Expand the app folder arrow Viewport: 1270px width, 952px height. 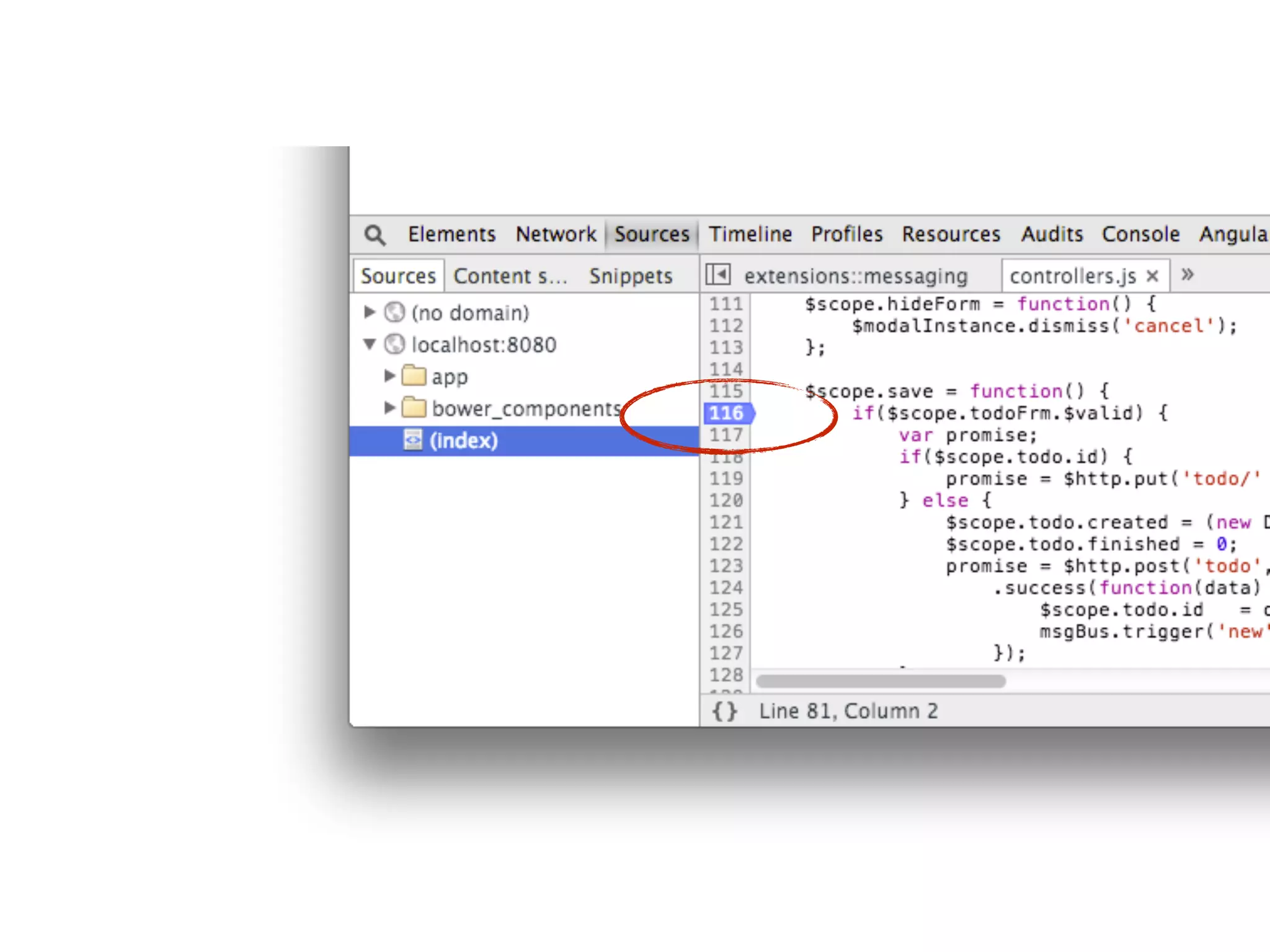click(389, 376)
